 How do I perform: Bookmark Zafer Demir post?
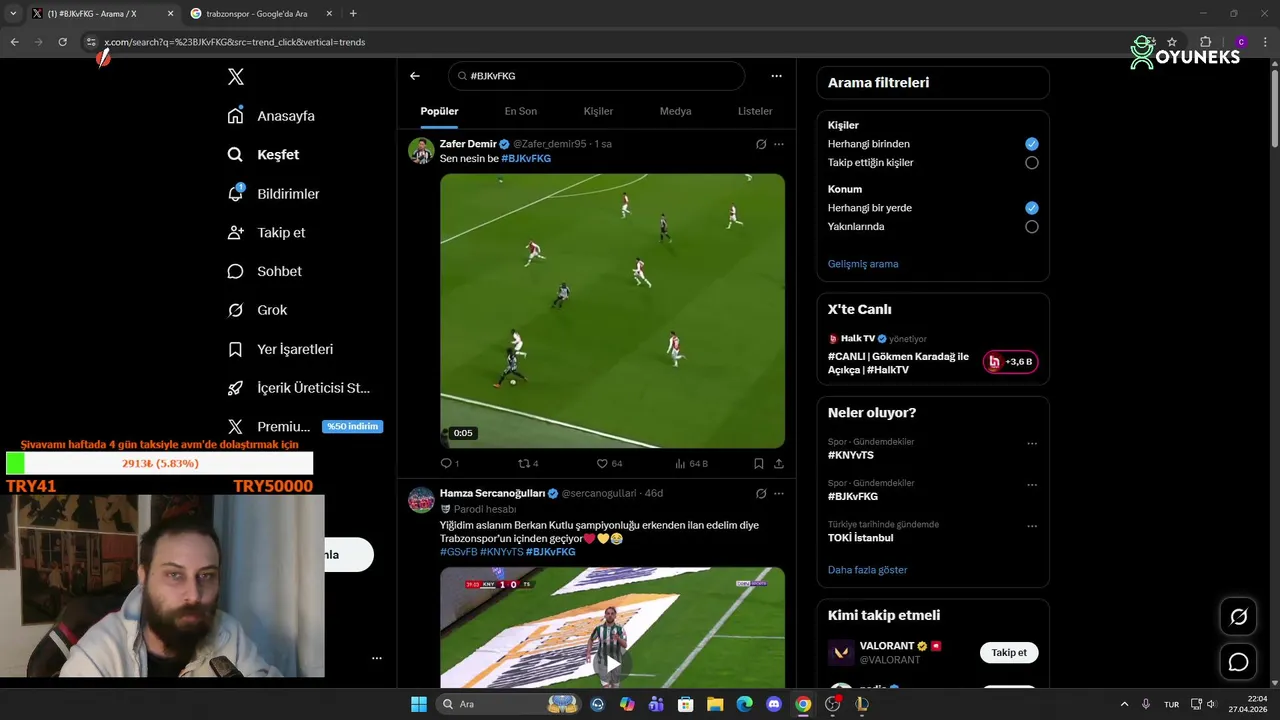pyautogui.click(x=759, y=464)
